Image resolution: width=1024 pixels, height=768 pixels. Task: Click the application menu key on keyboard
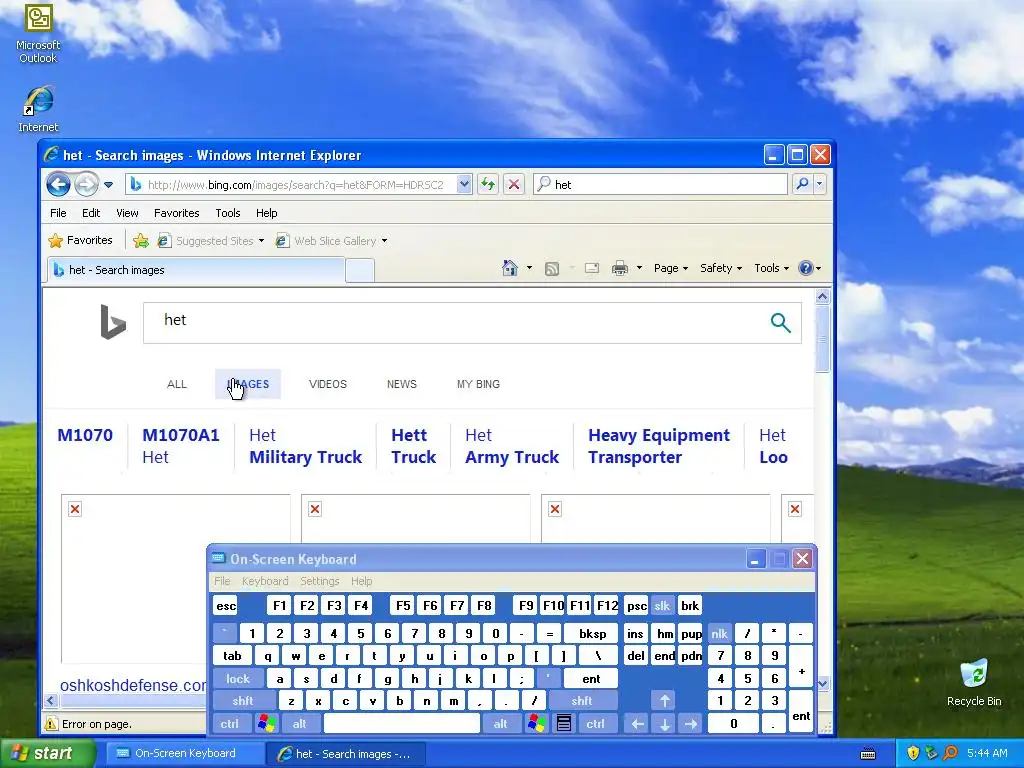[x=564, y=724]
